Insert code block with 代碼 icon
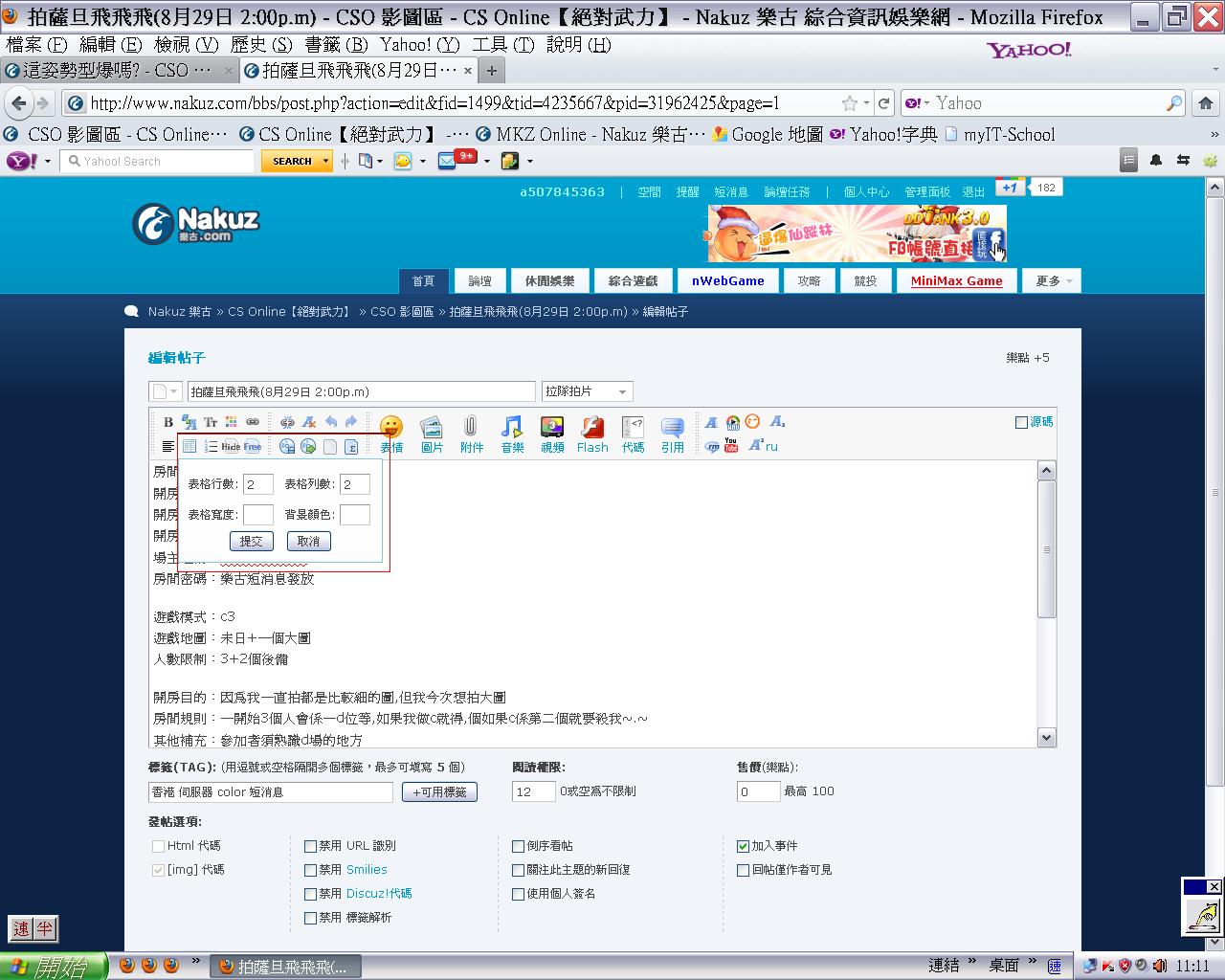1225x980 pixels. click(x=633, y=433)
